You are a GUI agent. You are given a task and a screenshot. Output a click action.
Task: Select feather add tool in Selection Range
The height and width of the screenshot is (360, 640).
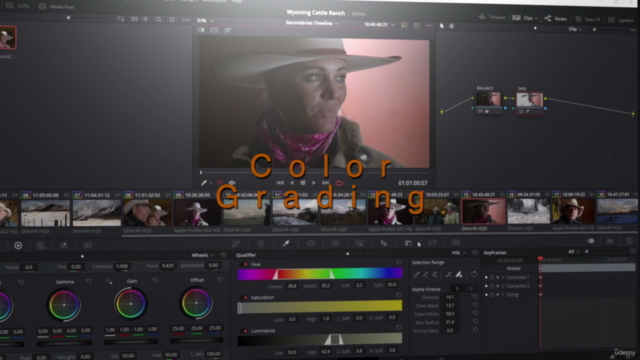(459, 274)
